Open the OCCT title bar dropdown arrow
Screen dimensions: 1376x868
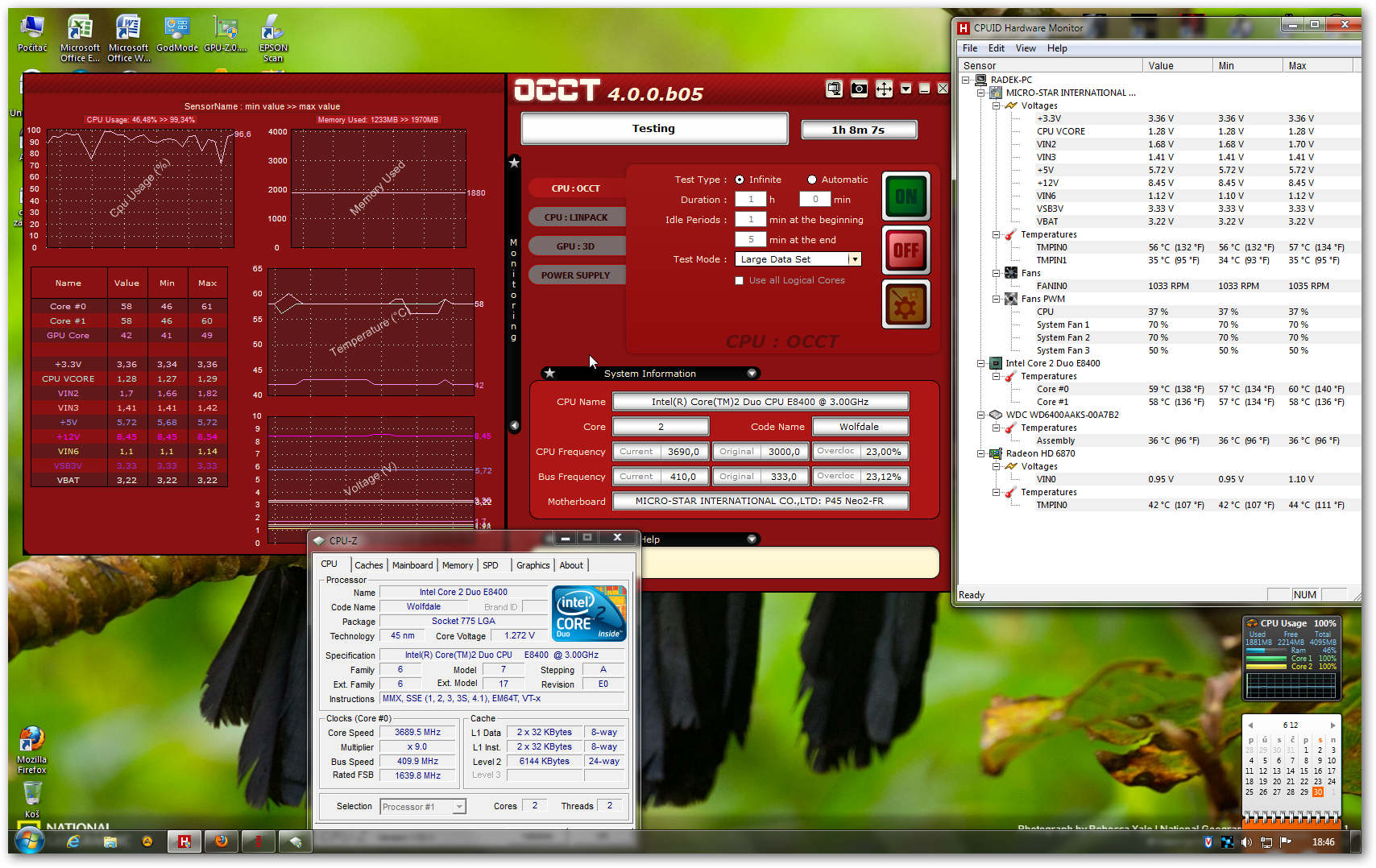coord(906,89)
